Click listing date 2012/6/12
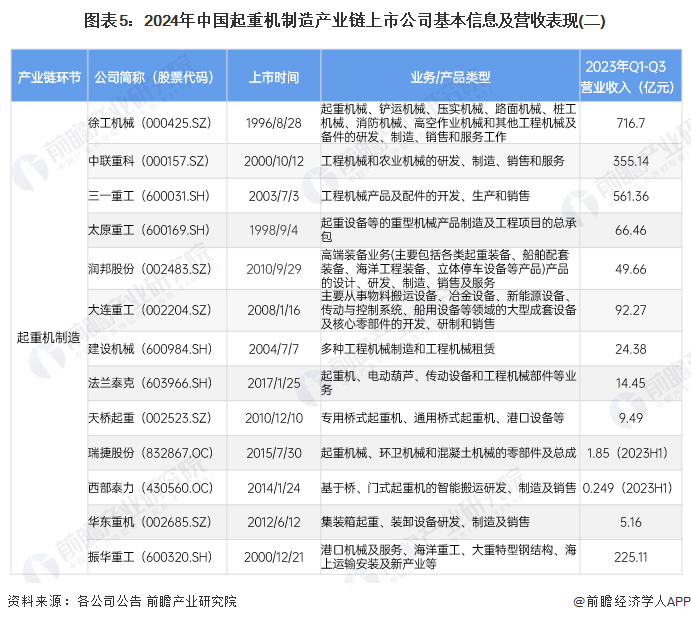Screen dimensions: 691x622 274,522
